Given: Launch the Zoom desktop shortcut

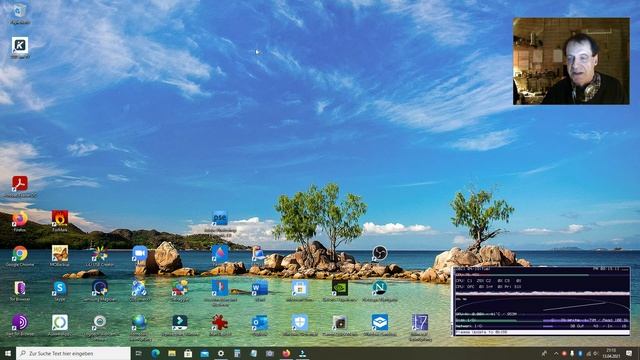Looking at the screenshot, I should [139, 253].
